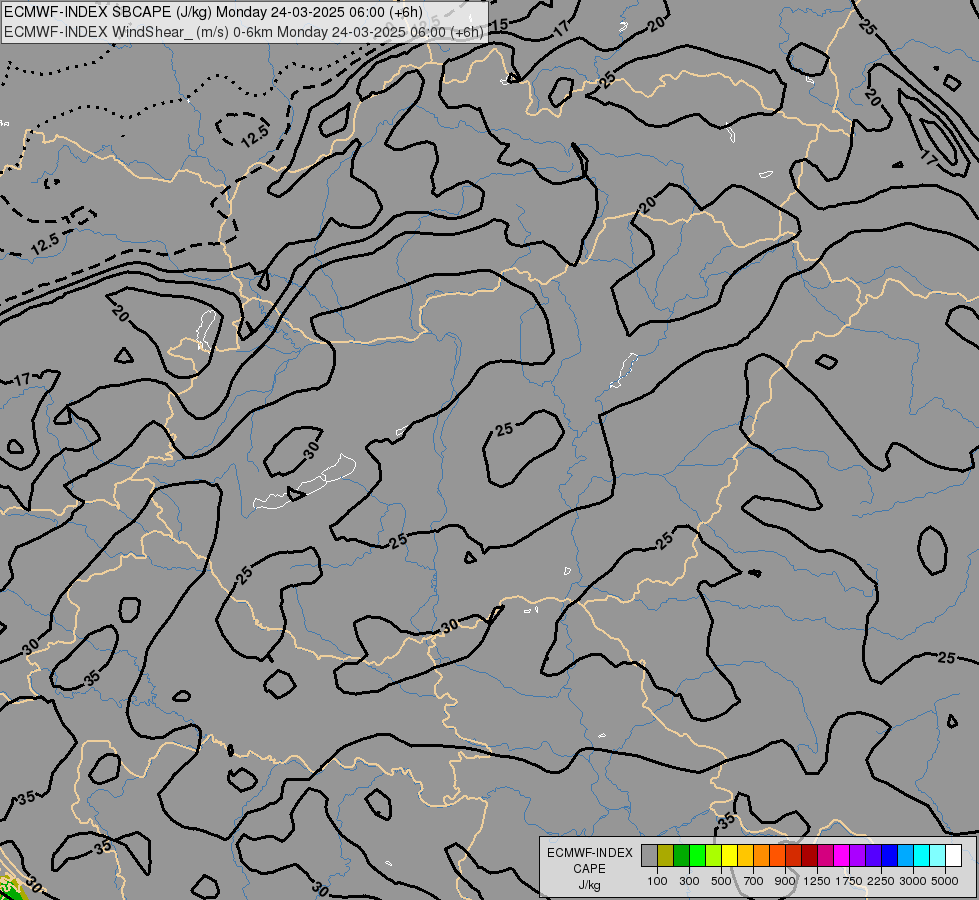The image size is (979, 900).
Task: Click the legend value 100
Action: [657, 881]
